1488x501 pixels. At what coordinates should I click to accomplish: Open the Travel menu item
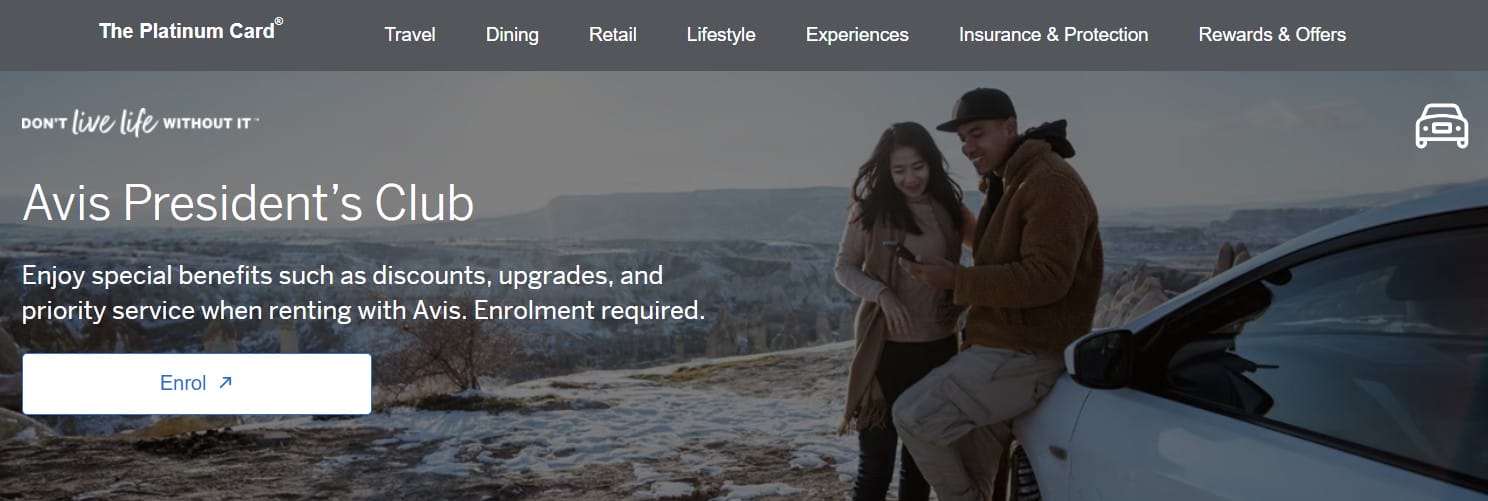coord(410,35)
